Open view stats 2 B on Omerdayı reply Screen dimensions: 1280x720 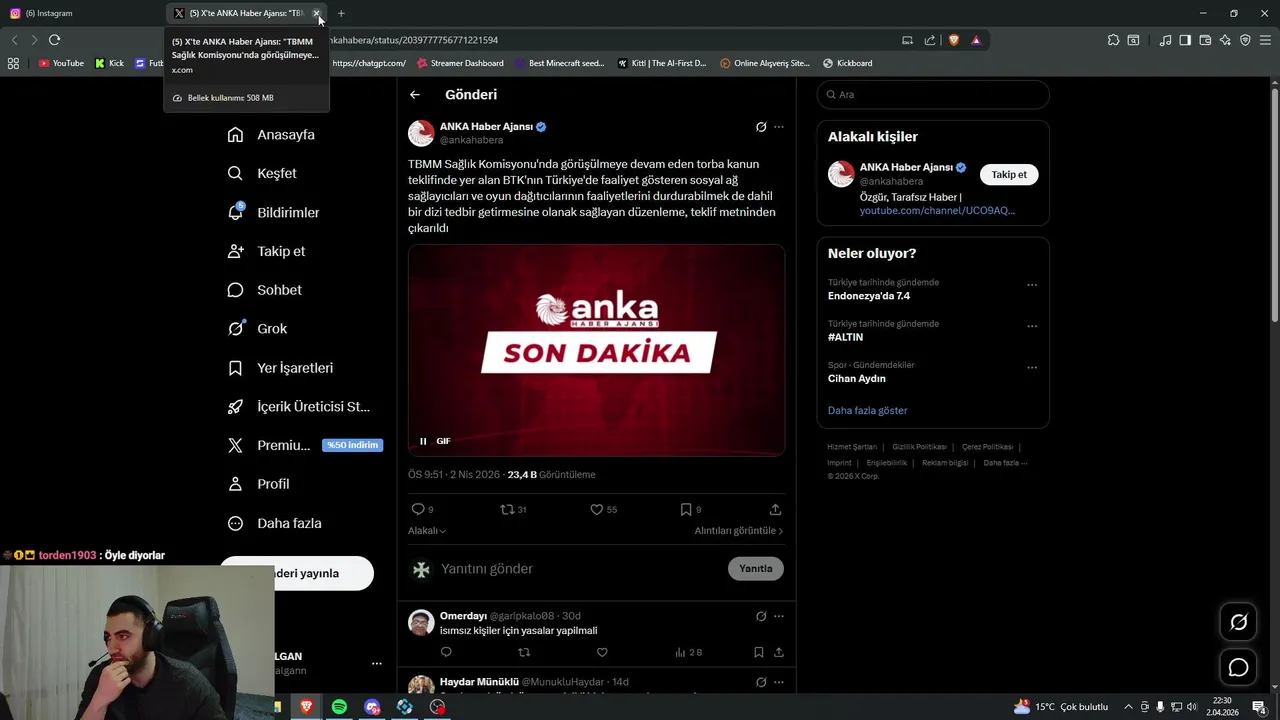coord(688,652)
